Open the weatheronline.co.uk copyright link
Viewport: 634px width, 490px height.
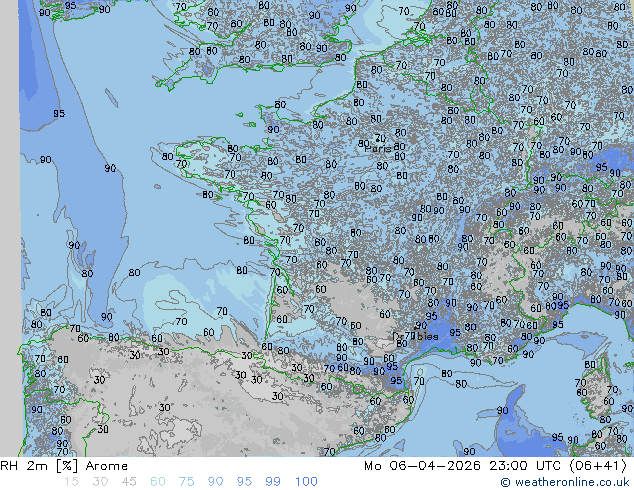click(565, 482)
